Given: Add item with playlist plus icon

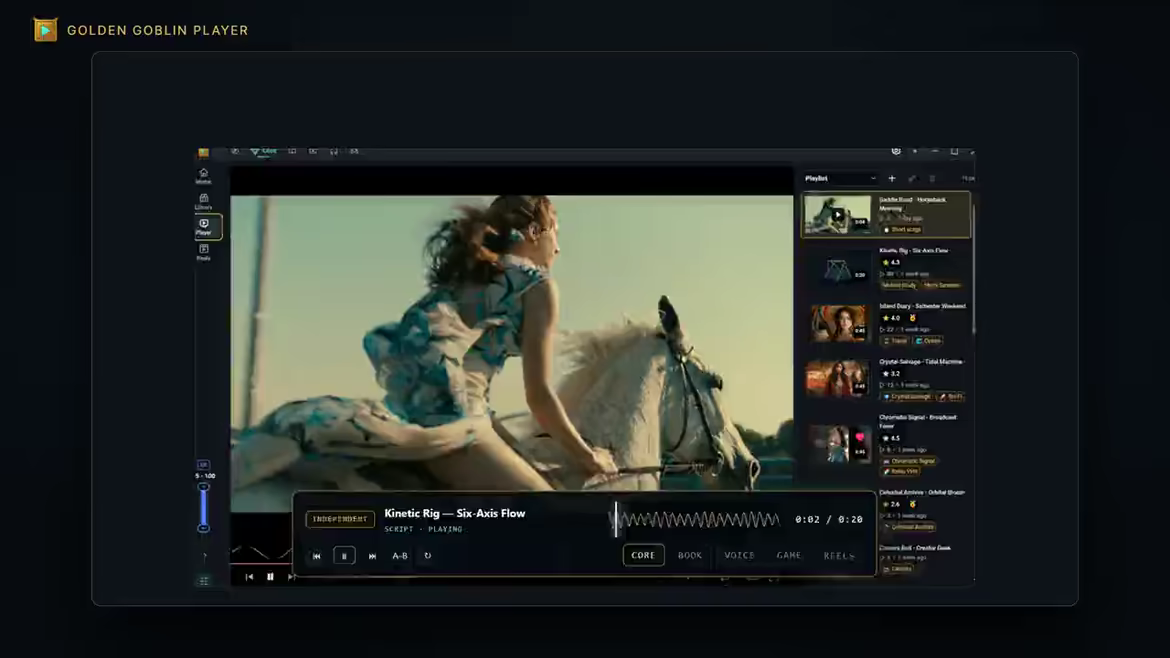Looking at the screenshot, I should pyautogui.click(x=892, y=178).
